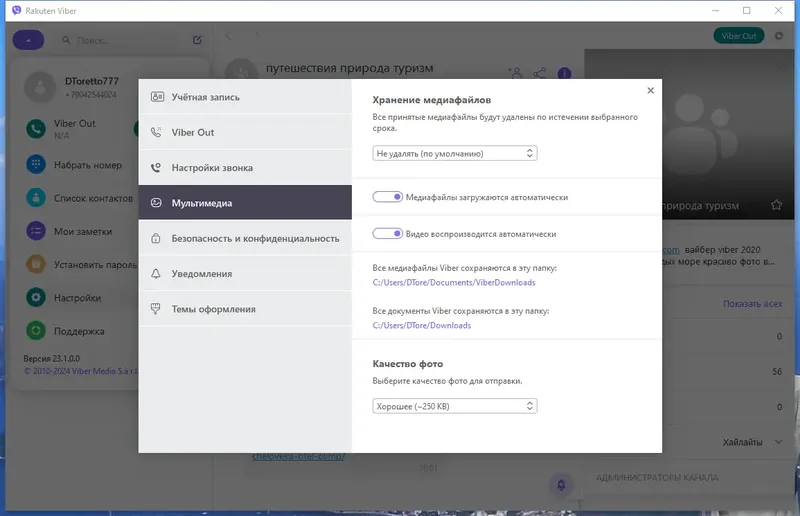Click Список контактов icon

coord(36,198)
